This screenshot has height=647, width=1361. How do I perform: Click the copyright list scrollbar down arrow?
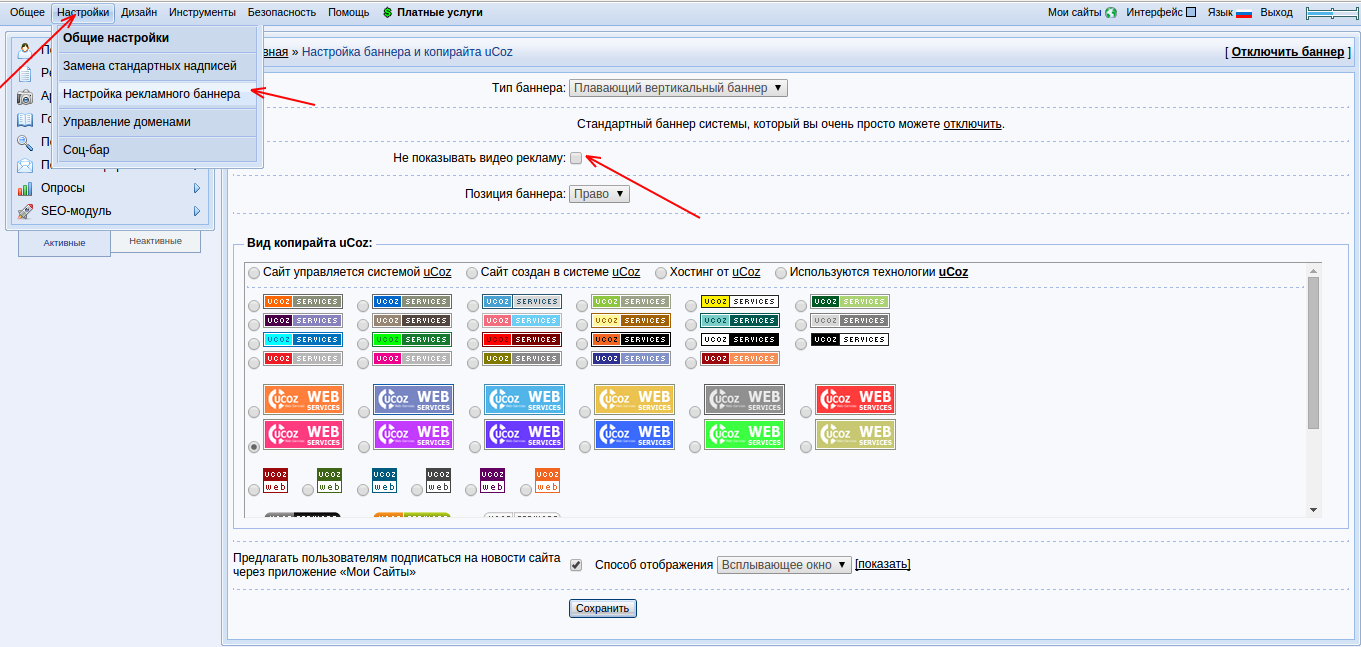click(x=1314, y=510)
